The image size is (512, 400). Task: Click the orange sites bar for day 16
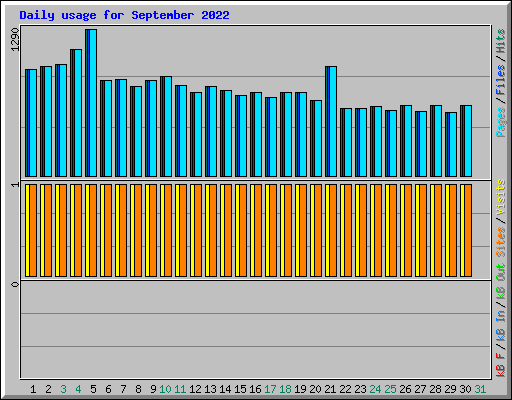(x=258, y=230)
